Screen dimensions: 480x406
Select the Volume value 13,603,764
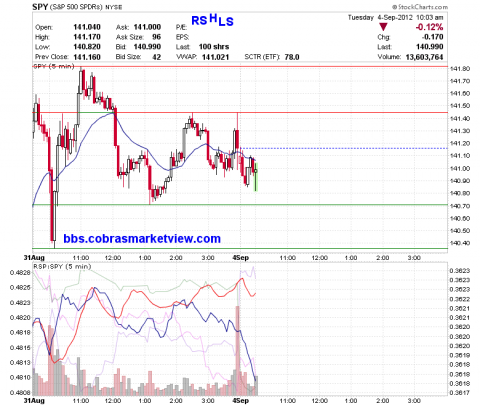coord(424,57)
